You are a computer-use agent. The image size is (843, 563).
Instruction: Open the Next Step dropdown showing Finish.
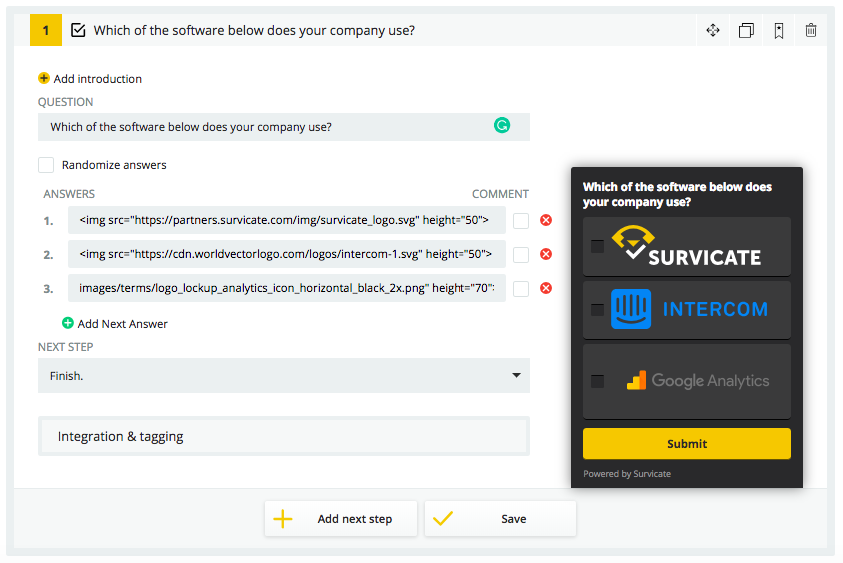[x=284, y=375]
